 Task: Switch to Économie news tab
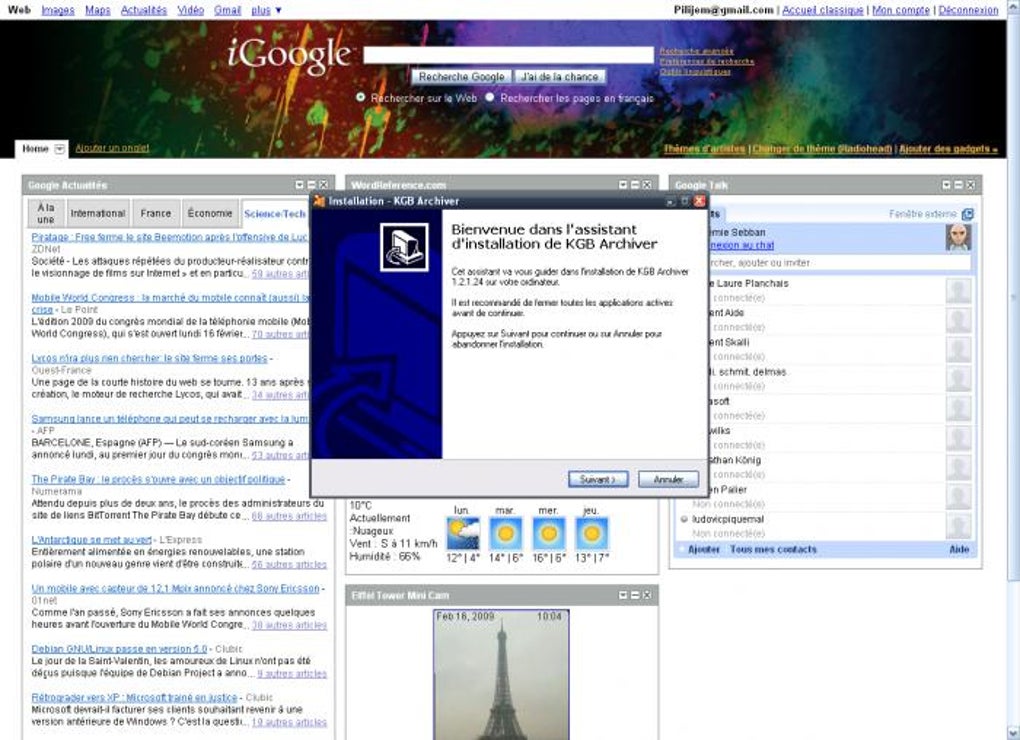pyautogui.click(x=209, y=213)
